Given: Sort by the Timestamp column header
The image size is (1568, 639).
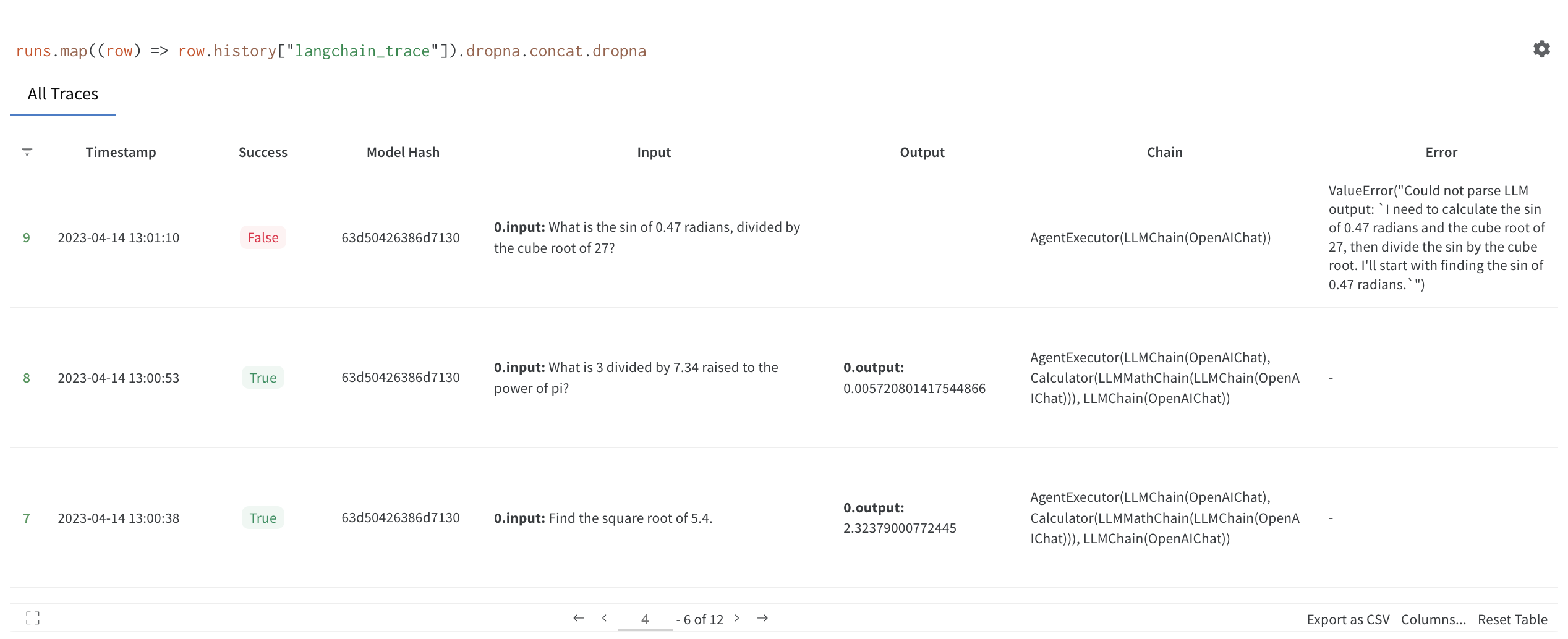Looking at the screenshot, I should point(121,151).
